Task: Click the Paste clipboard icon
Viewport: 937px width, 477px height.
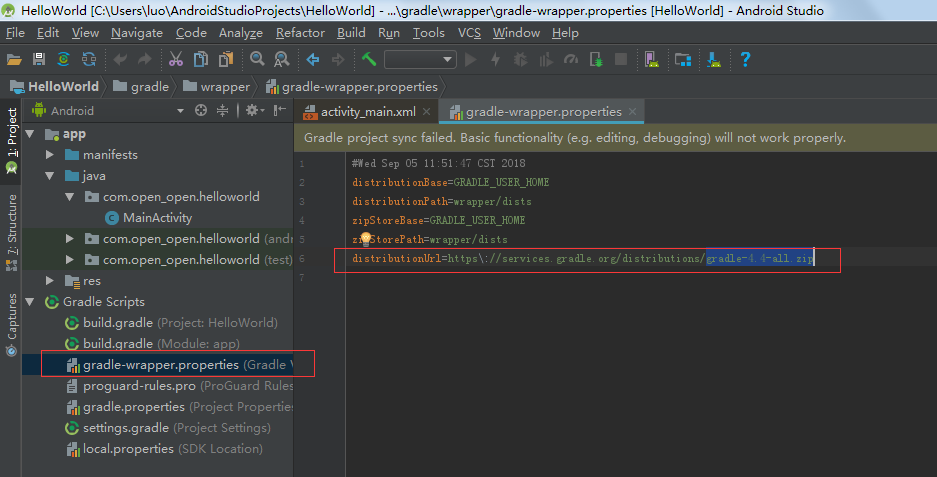Action: tap(226, 59)
